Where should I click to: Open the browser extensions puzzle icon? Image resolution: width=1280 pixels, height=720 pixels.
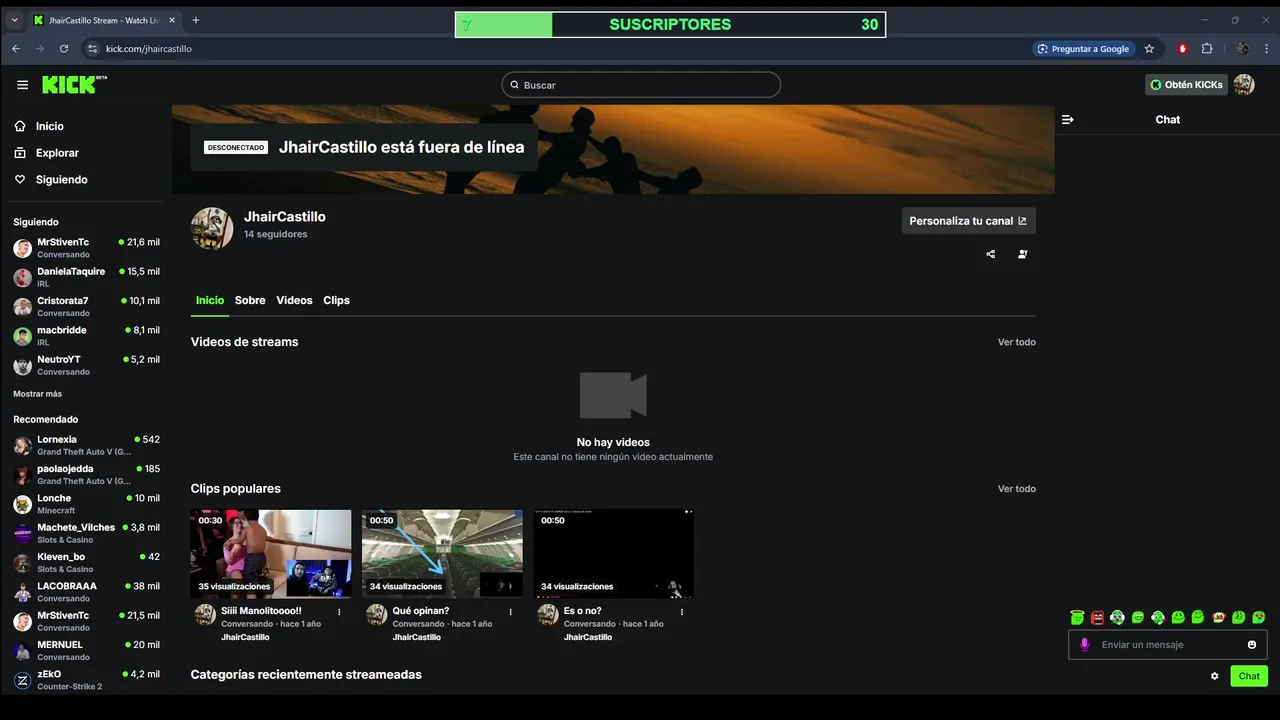point(1207,48)
